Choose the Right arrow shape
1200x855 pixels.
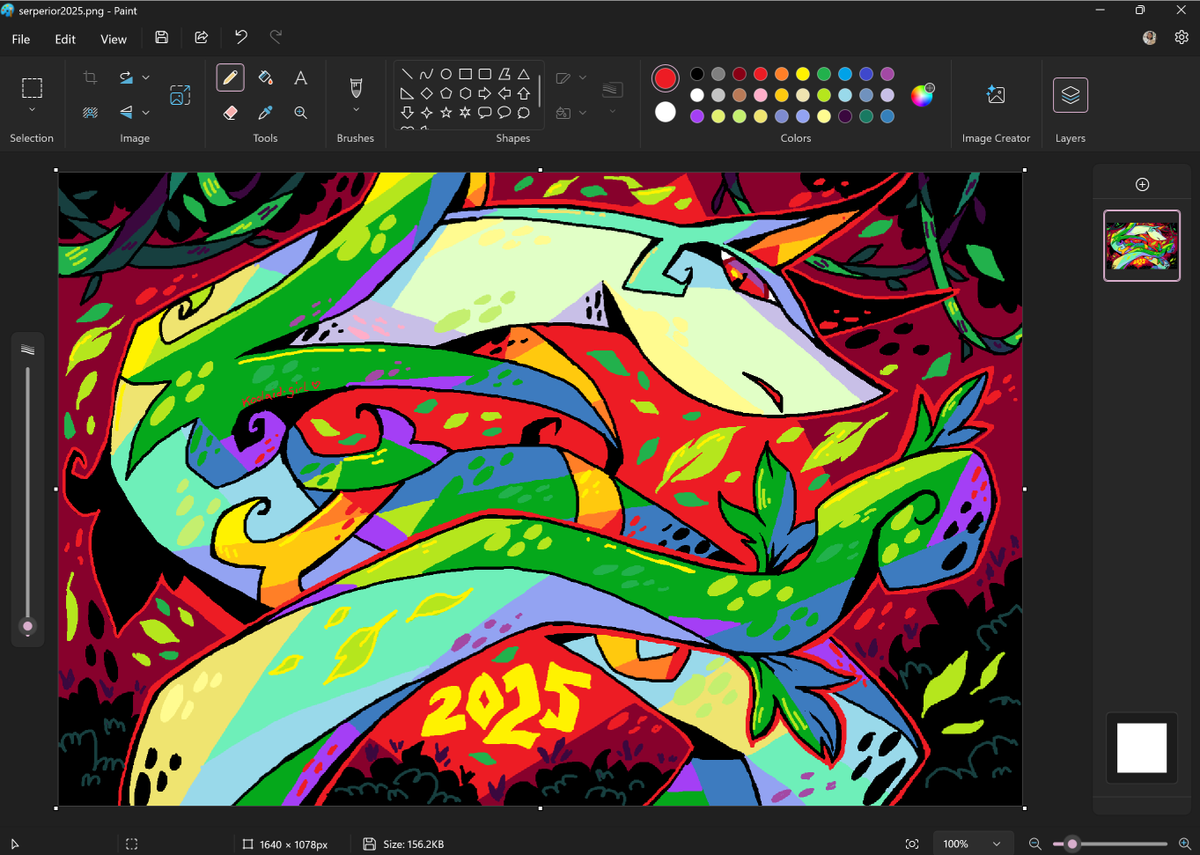click(x=485, y=93)
